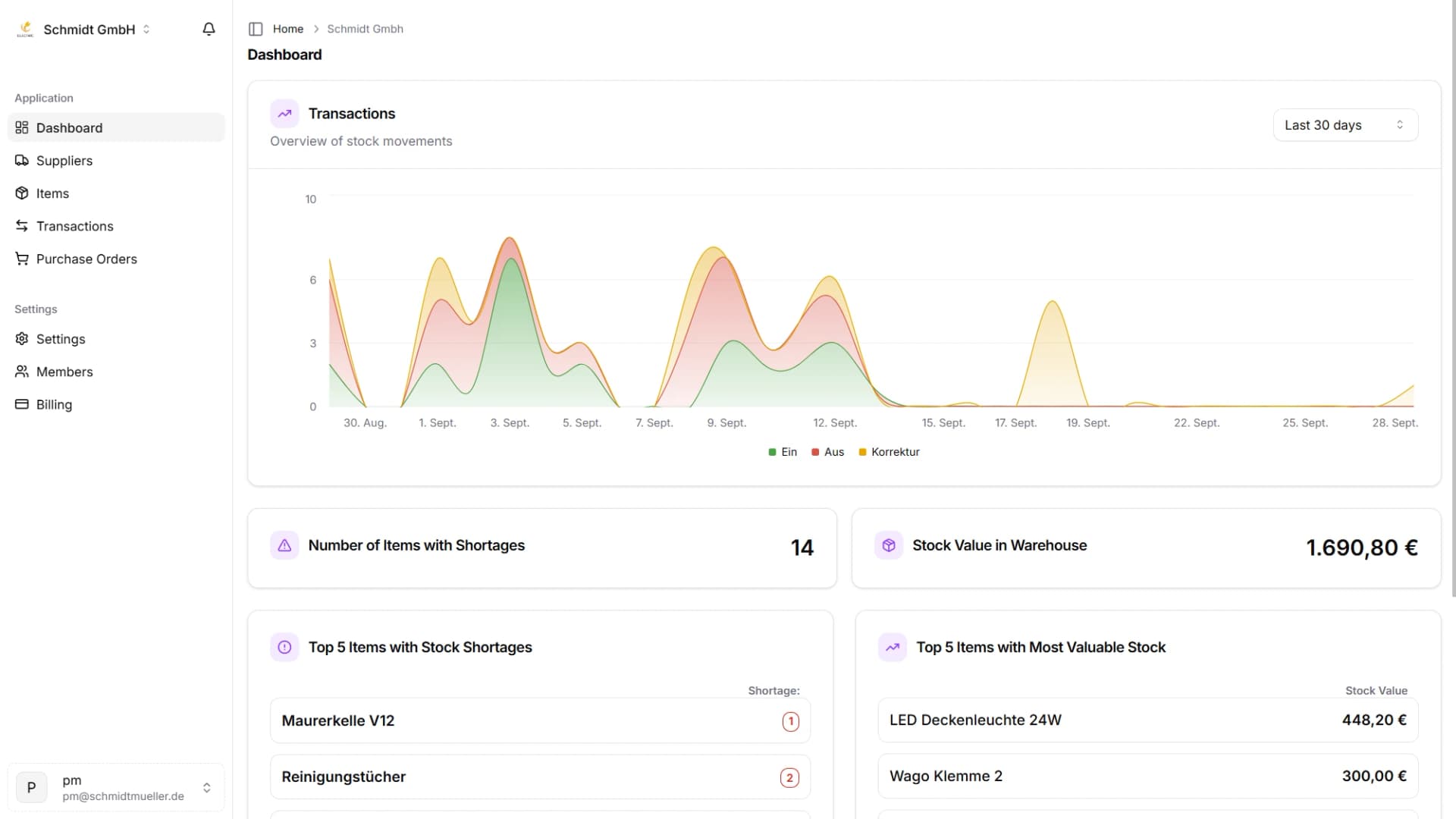Click the notification bell icon

[x=209, y=29]
